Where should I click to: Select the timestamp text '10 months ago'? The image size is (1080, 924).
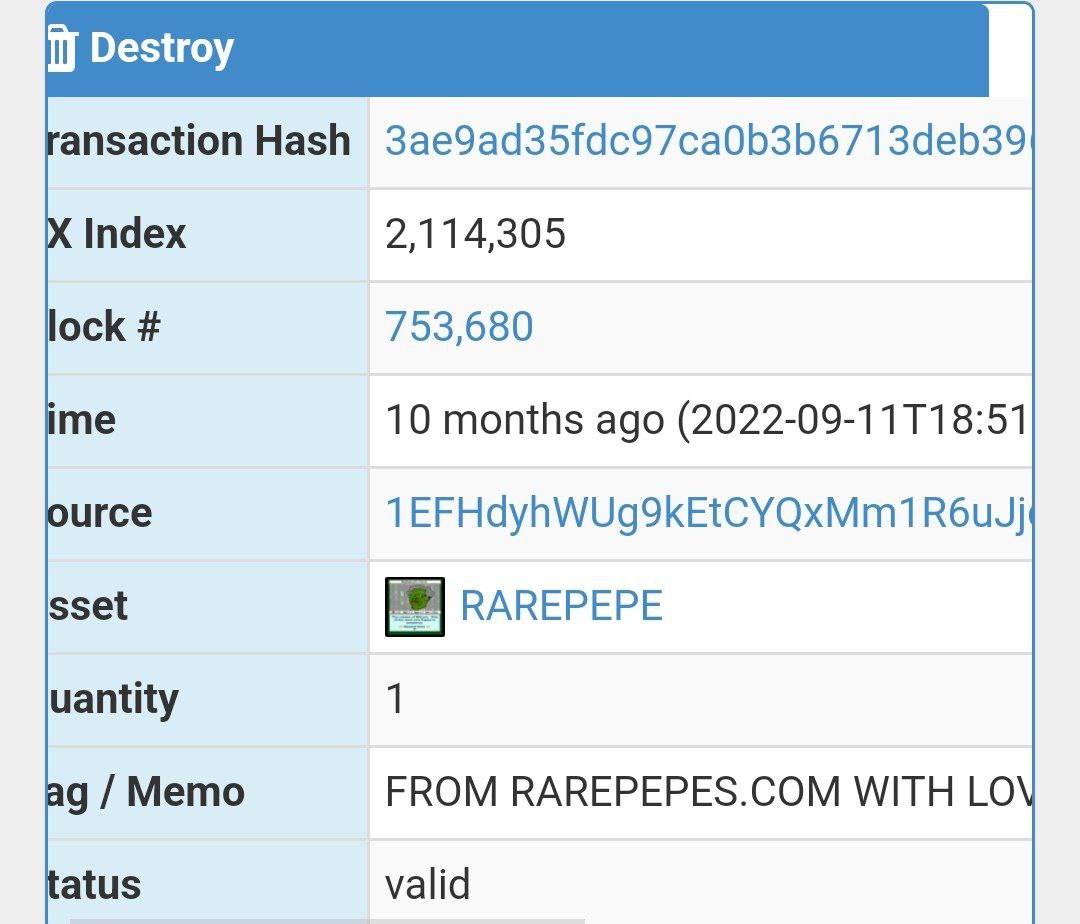524,420
